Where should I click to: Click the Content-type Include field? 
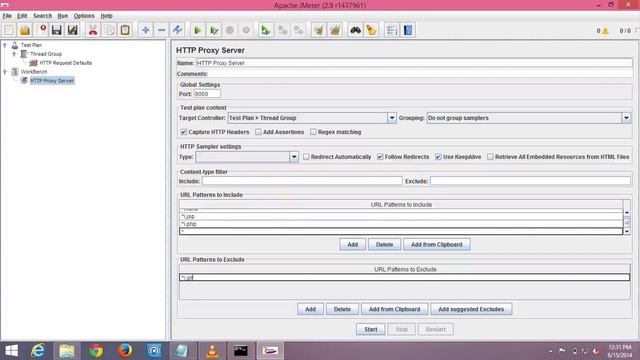click(x=302, y=181)
